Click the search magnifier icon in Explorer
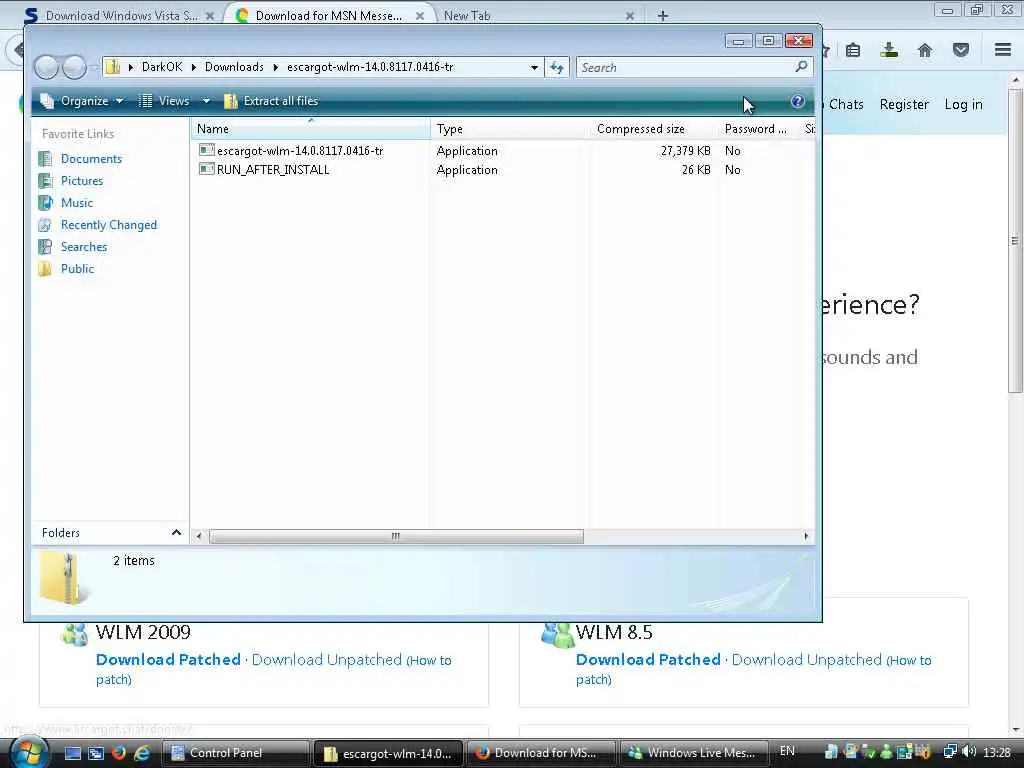Screen dimensions: 1024x768 coord(801,67)
